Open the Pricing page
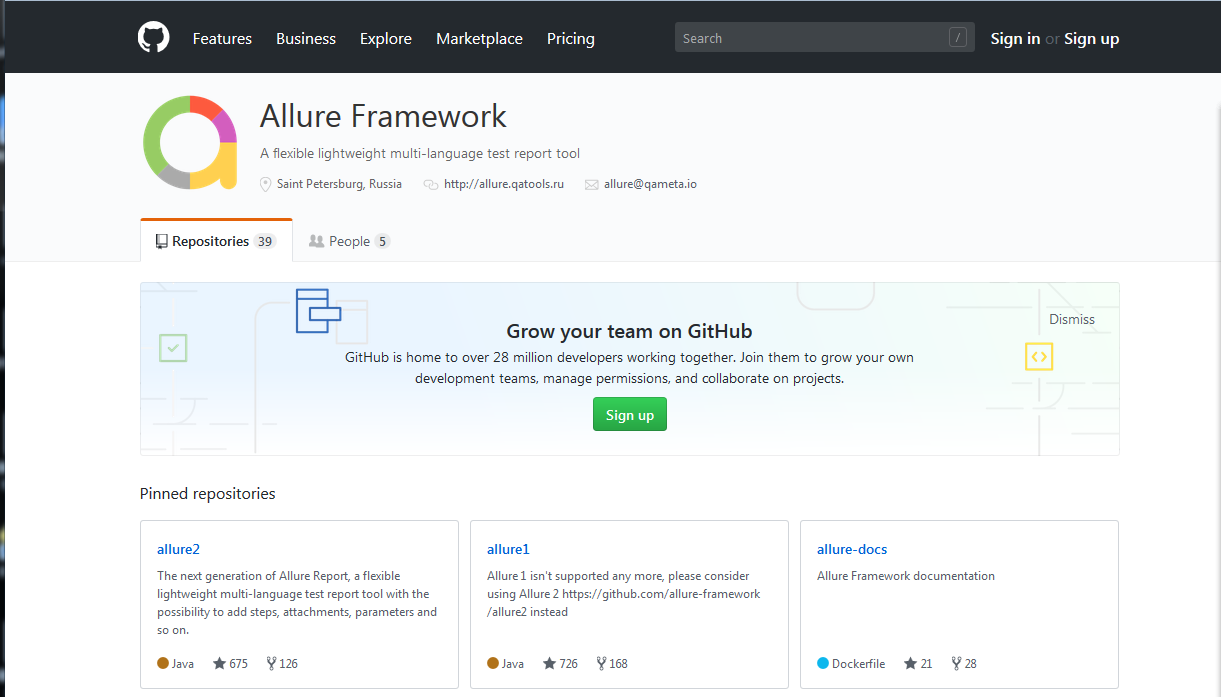The image size is (1221, 697). [x=571, y=38]
